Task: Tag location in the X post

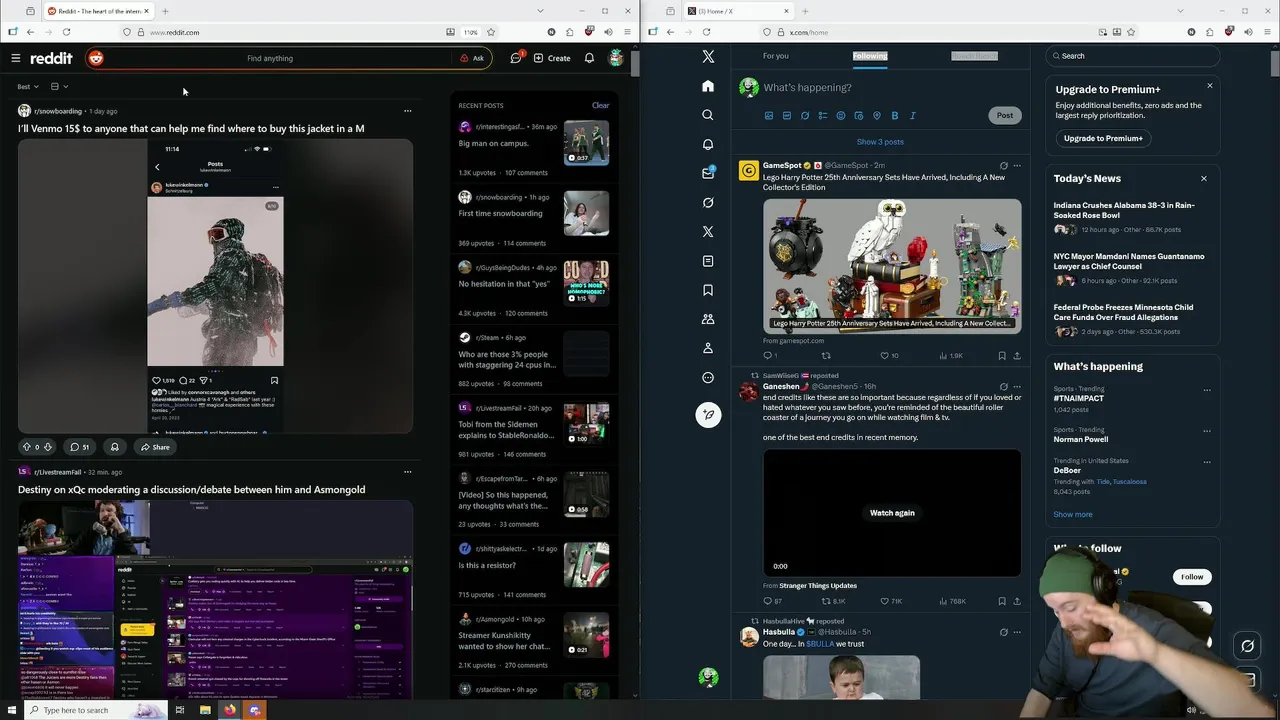Action: pyautogui.click(x=877, y=116)
